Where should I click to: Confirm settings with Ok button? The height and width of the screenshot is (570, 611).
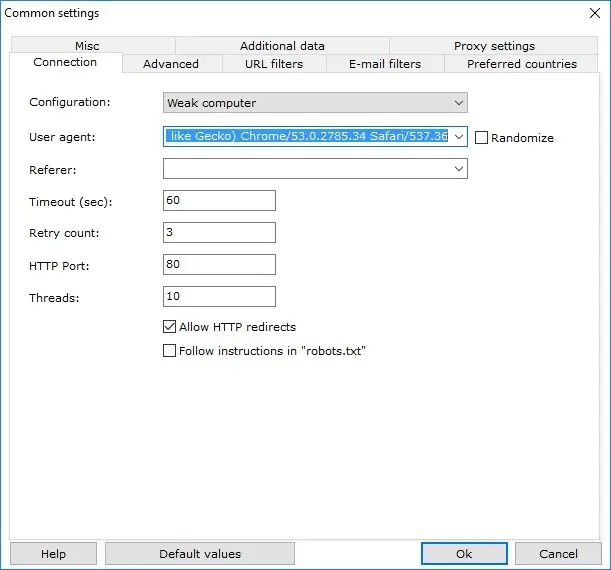pyautogui.click(x=464, y=554)
